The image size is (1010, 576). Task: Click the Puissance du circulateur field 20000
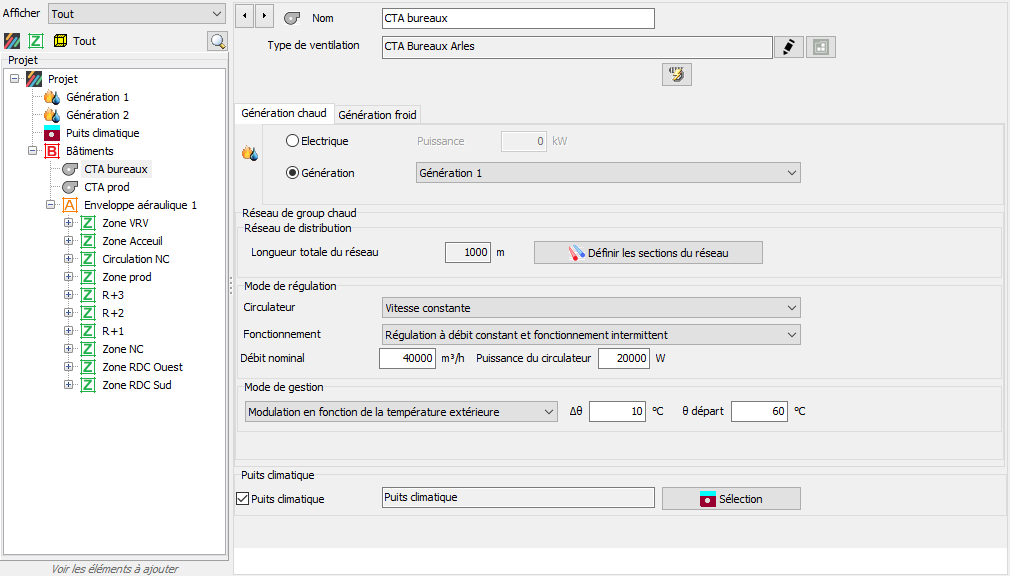[624, 358]
